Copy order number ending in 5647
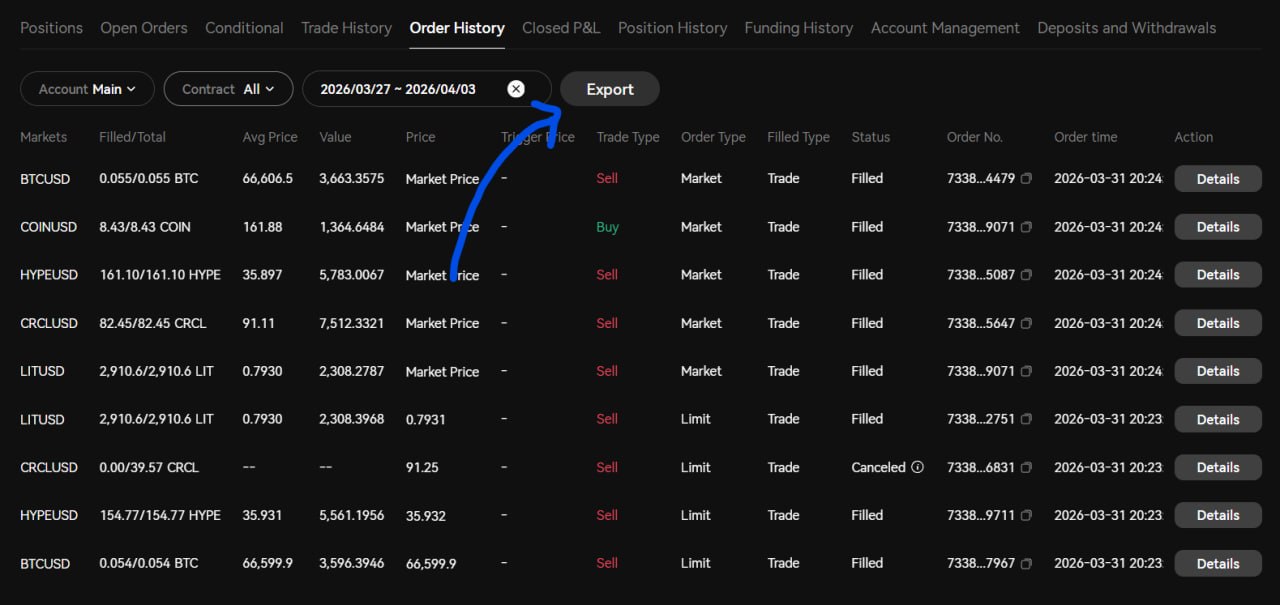1280x605 pixels. 1026,323
